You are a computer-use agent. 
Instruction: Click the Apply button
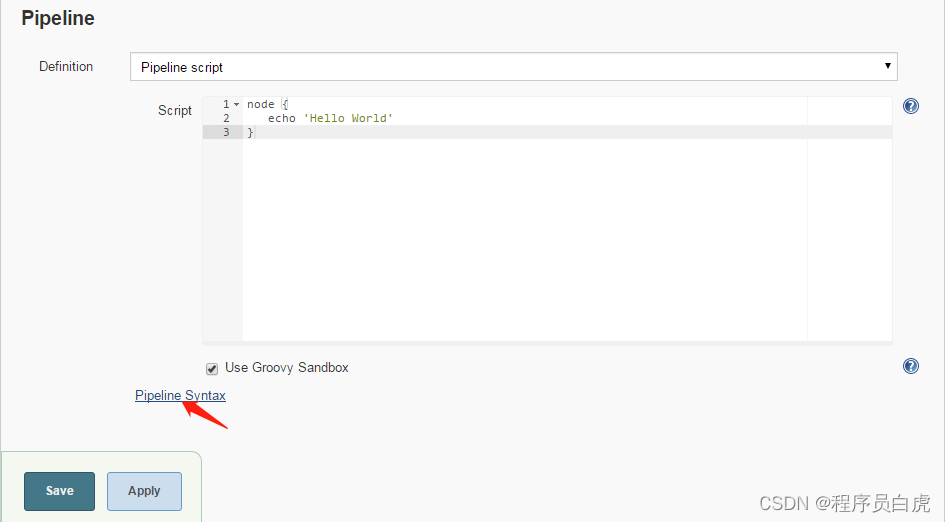pyautogui.click(x=145, y=491)
